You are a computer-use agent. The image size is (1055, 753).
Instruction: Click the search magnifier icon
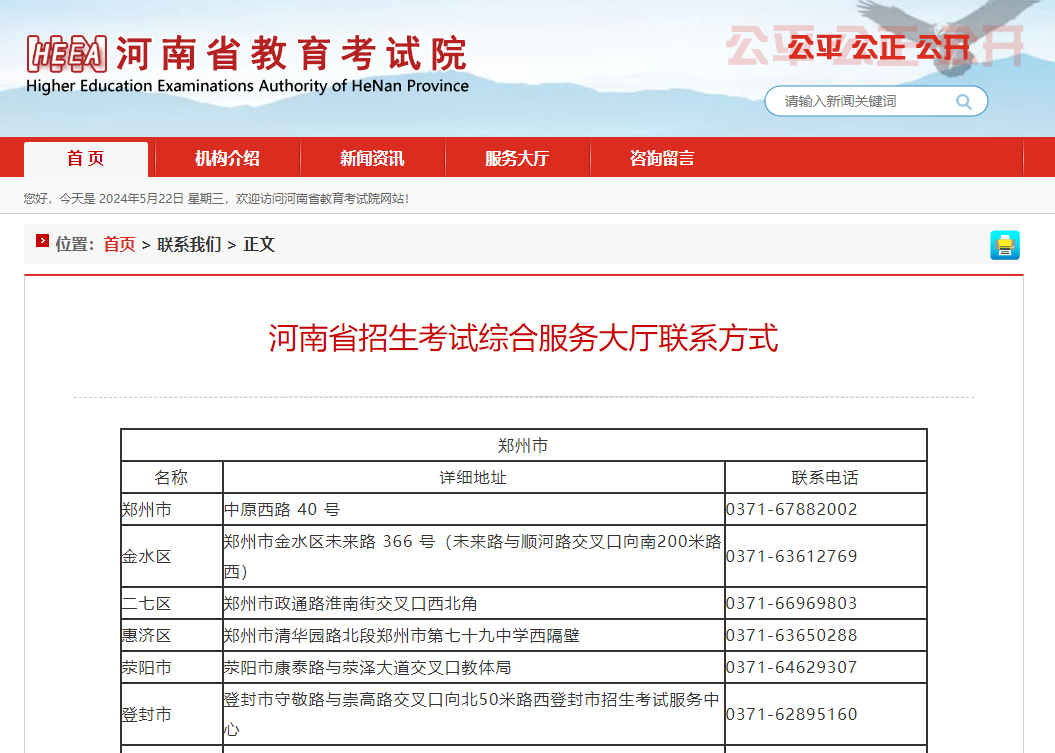(x=963, y=101)
